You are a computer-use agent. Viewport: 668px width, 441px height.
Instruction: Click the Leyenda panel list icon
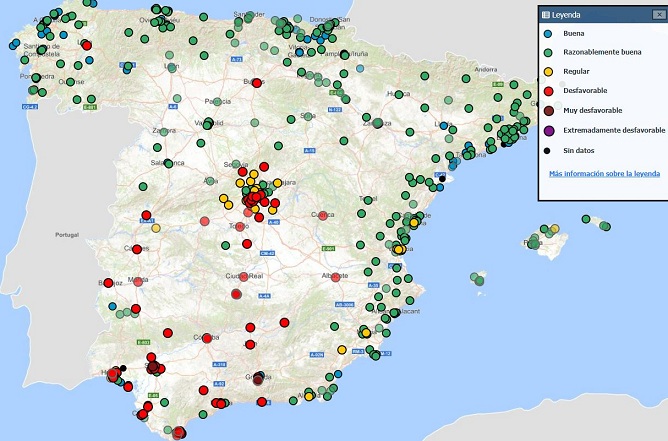545,15
